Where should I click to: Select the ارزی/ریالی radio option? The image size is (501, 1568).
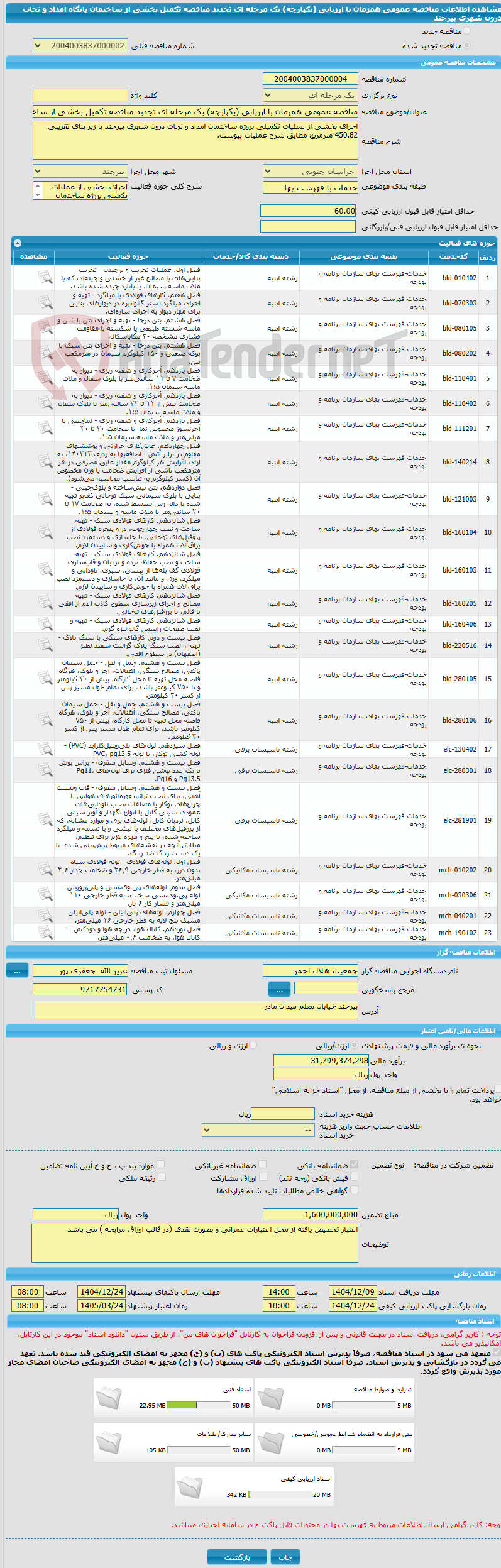coord(355,1045)
